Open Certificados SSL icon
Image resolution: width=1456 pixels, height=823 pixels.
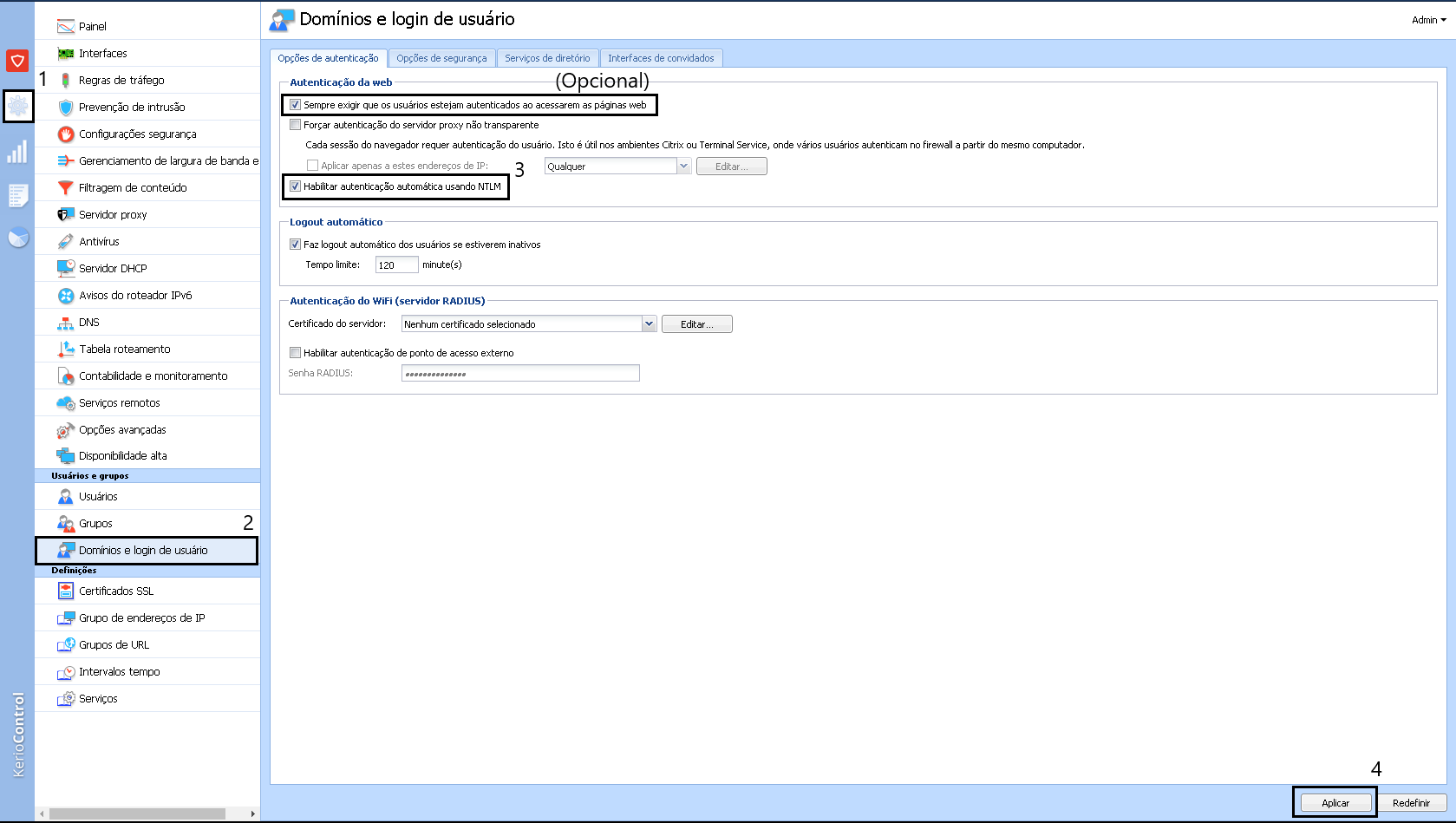pos(65,591)
